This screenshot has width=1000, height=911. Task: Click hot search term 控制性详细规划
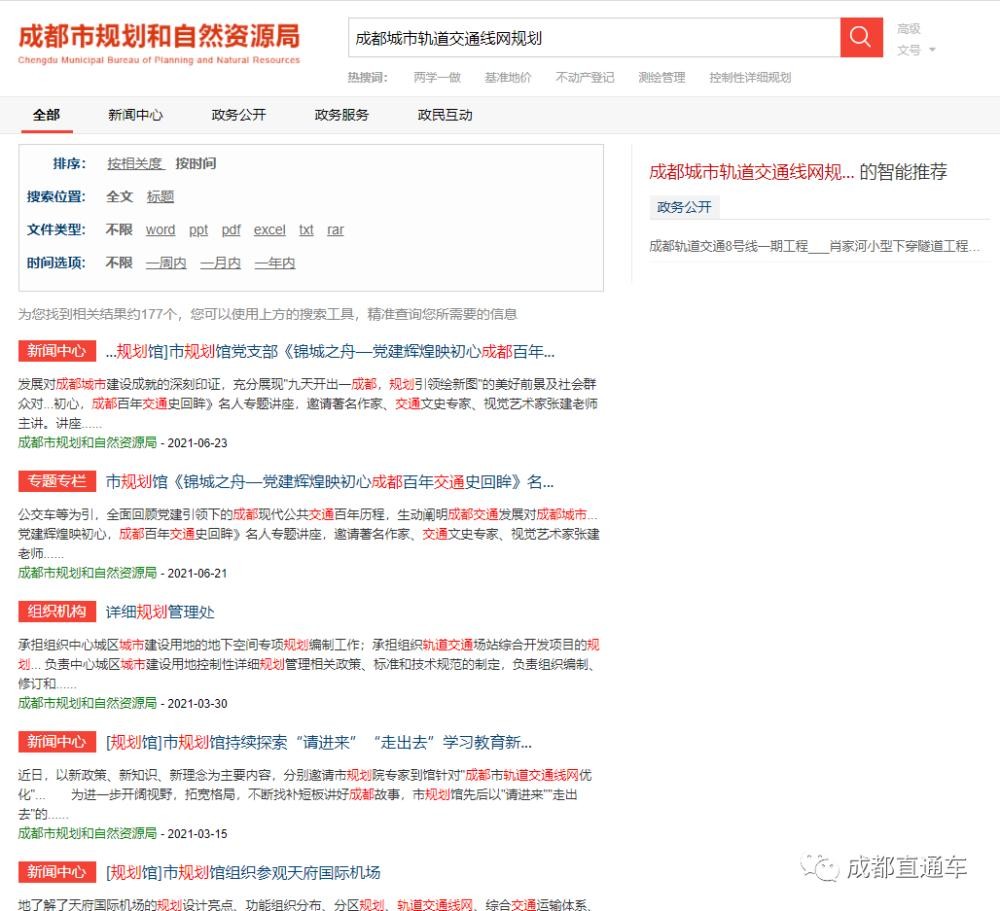749,78
